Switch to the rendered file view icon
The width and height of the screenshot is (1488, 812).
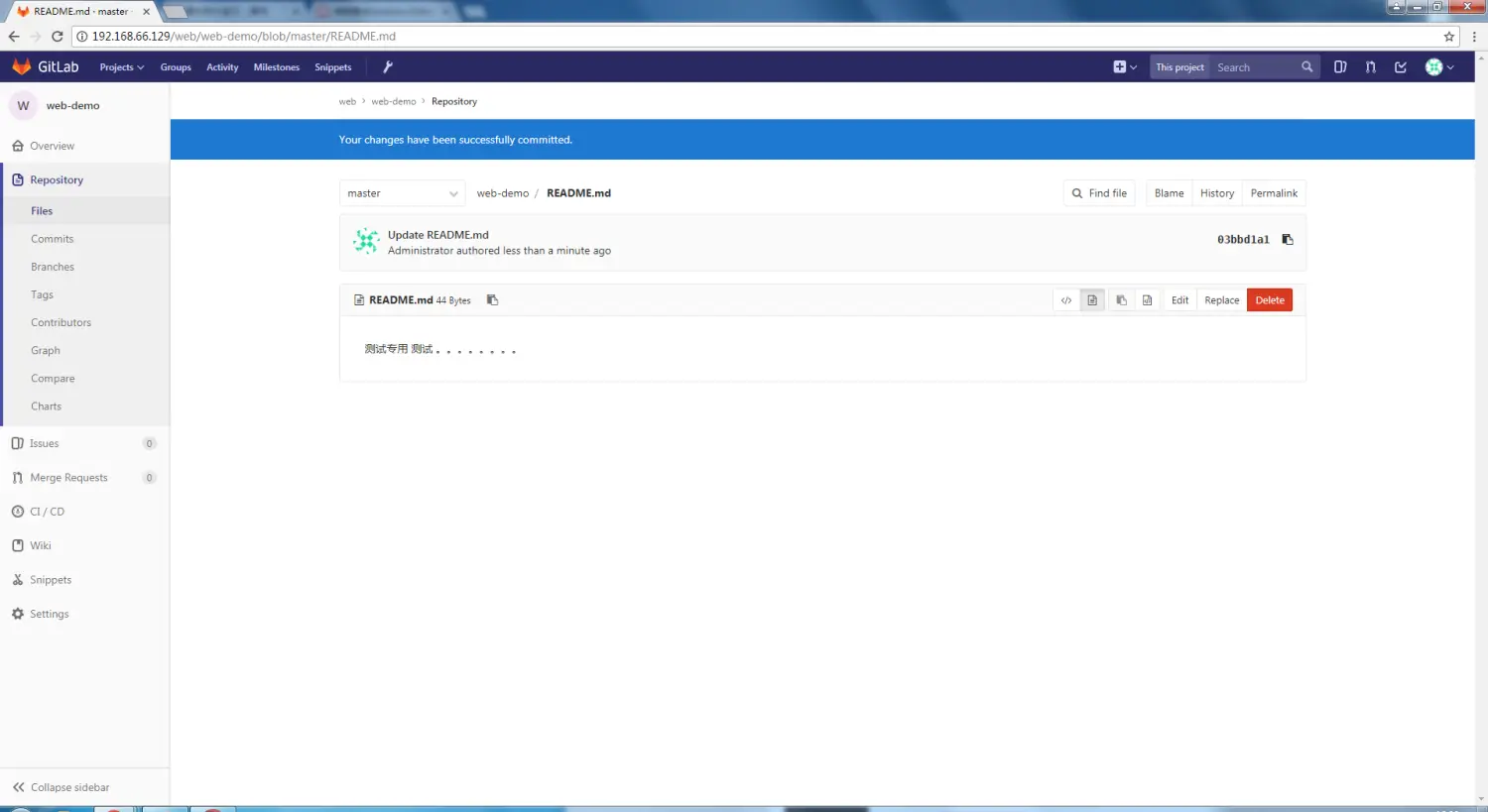1092,300
